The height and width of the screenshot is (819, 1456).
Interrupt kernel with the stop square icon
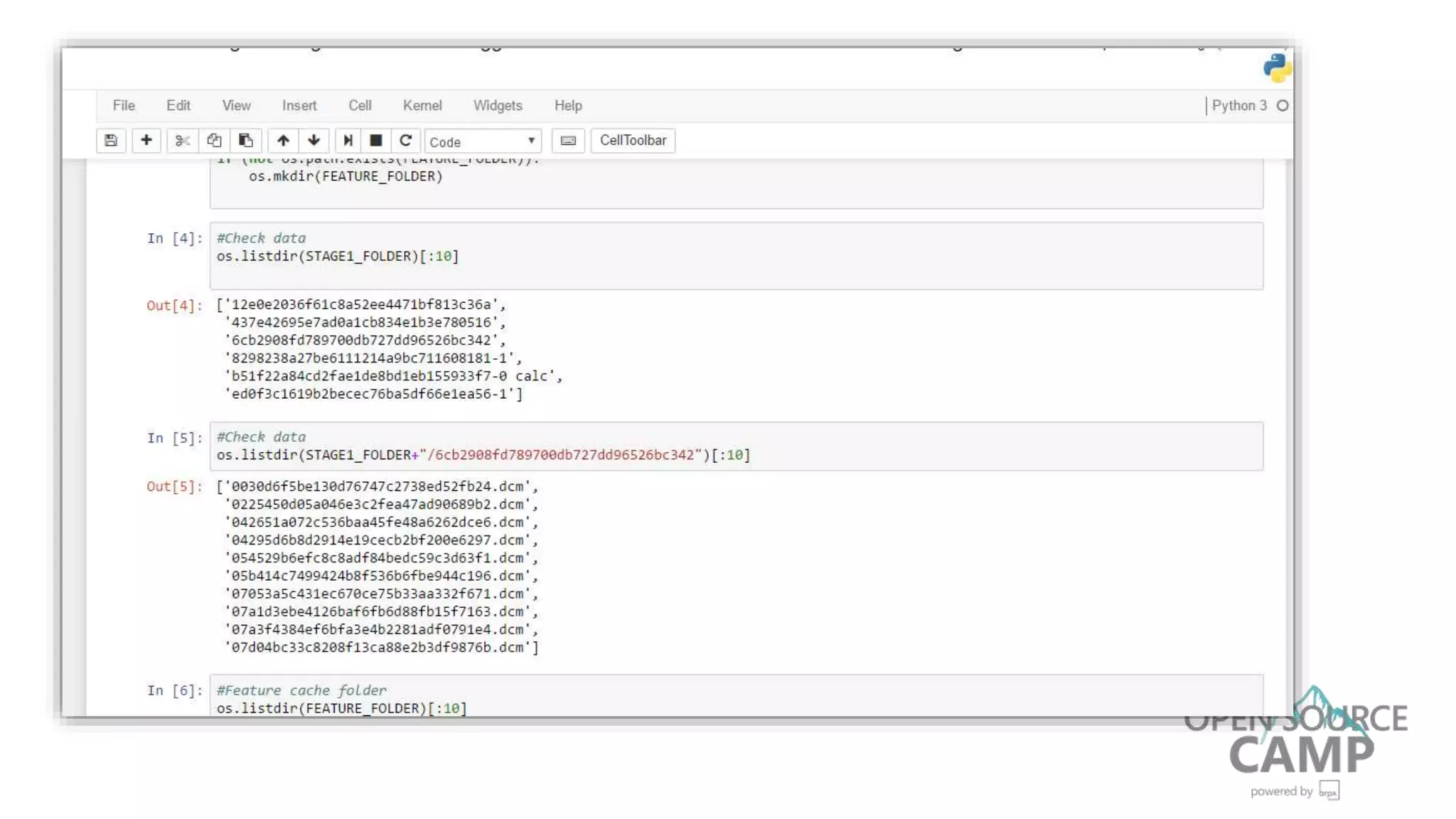coord(376,141)
